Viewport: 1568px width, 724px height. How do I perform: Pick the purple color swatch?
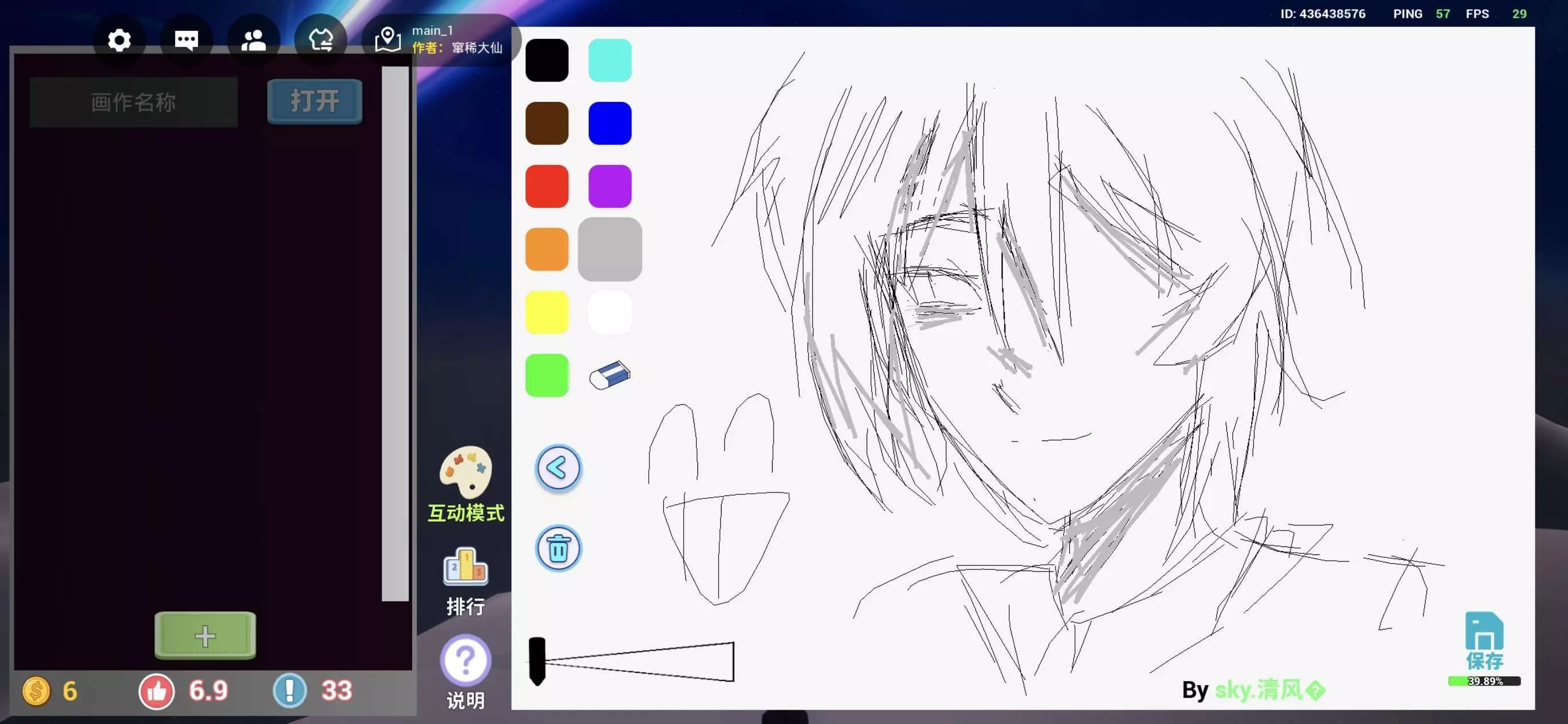pos(609,186)
